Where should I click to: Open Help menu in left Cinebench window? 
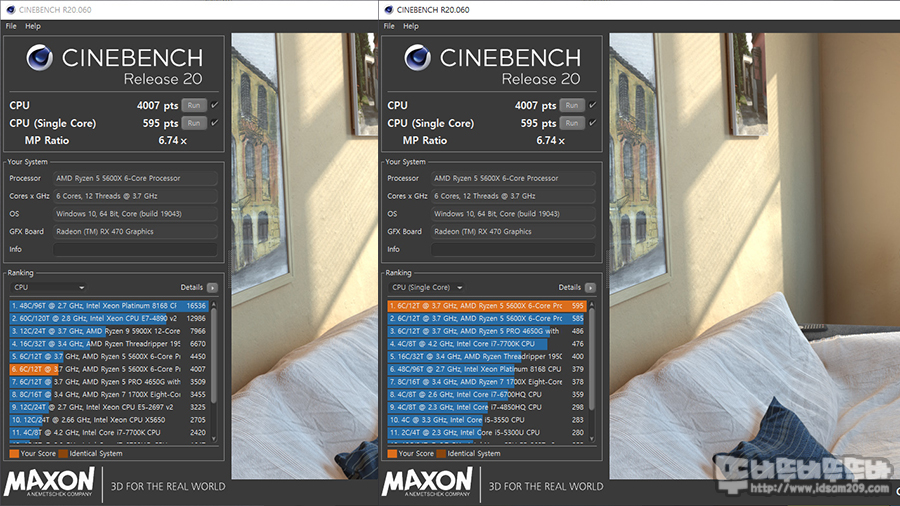(33, 26)
